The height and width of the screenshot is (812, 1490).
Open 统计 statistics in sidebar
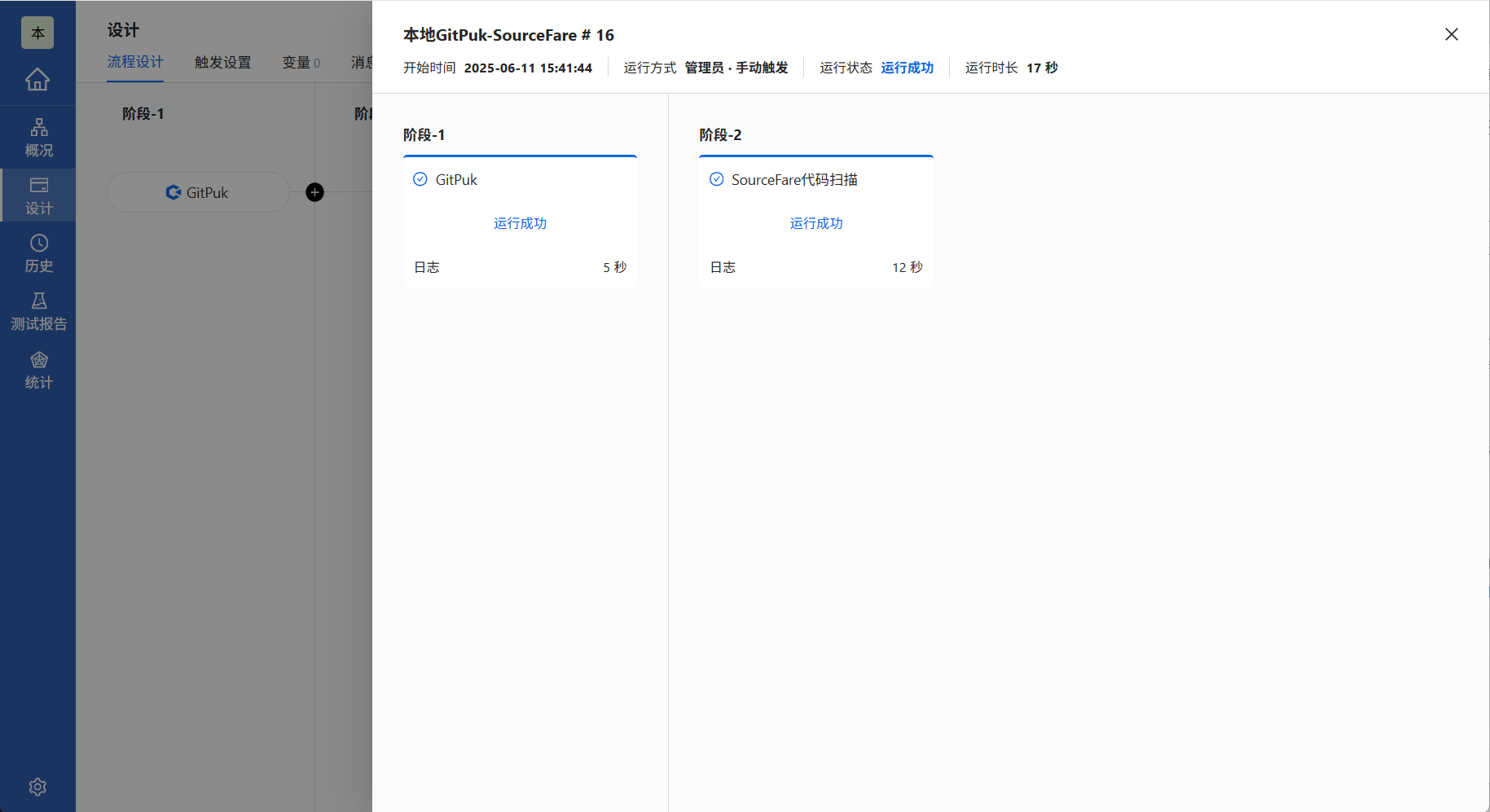[x=38, y=370]
